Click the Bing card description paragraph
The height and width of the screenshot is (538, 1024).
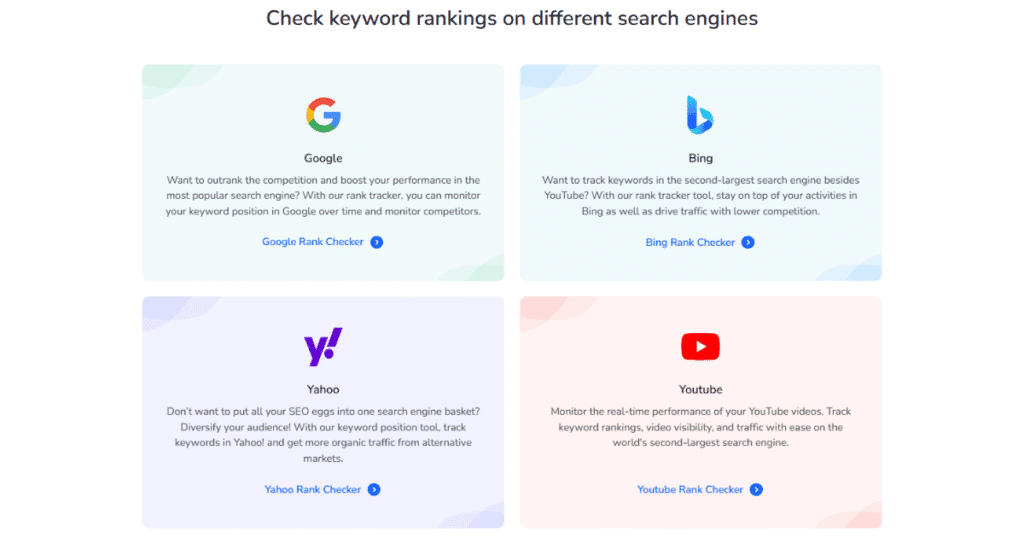[700, 196]
